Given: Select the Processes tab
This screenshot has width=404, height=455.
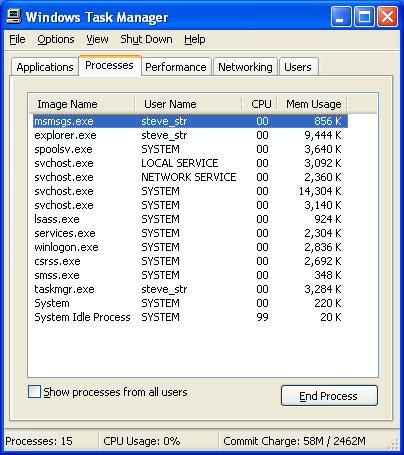Looking at the screenshot, I should point(110,65).
